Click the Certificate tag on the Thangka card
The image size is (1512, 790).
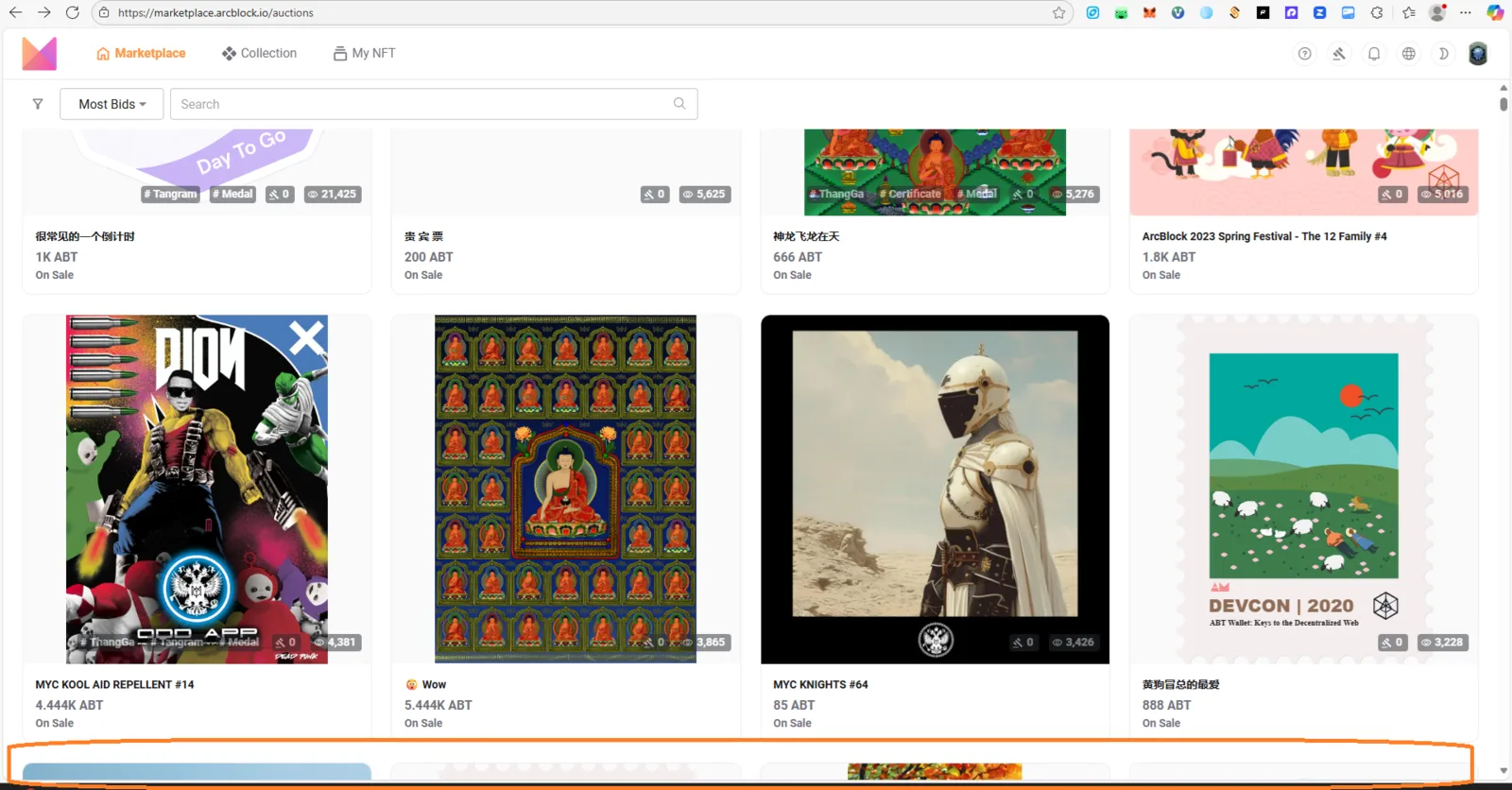[910, 194]
